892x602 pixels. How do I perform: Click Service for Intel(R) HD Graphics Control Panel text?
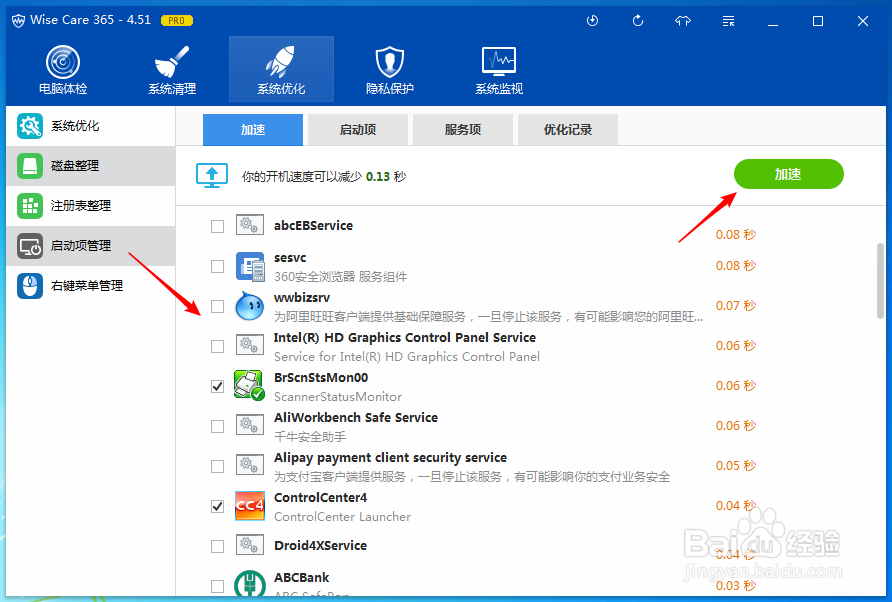tap(407, 357)
